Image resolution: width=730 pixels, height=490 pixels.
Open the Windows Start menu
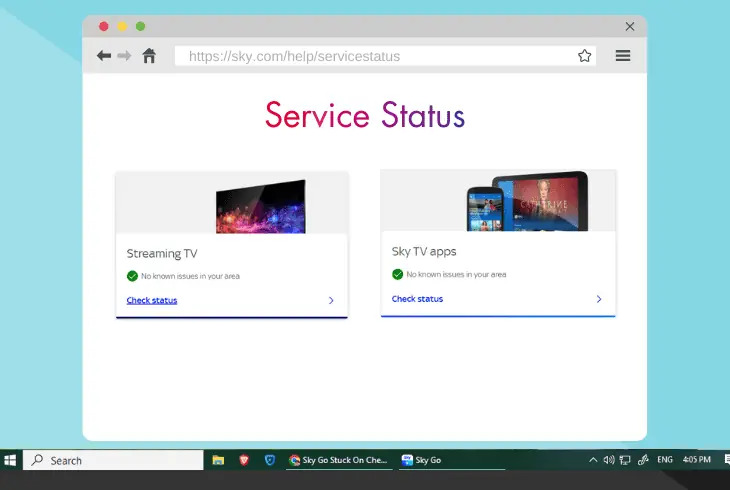10,460
